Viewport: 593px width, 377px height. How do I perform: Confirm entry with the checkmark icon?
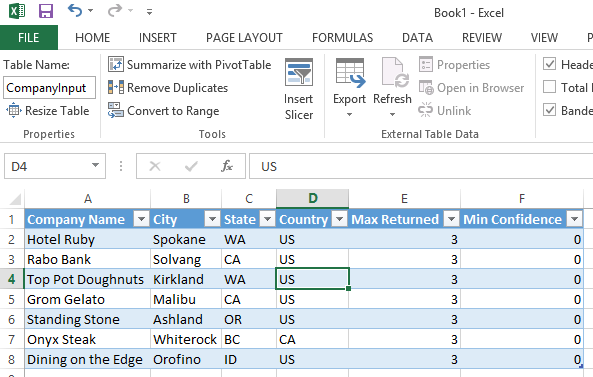[x=191, y=166]
